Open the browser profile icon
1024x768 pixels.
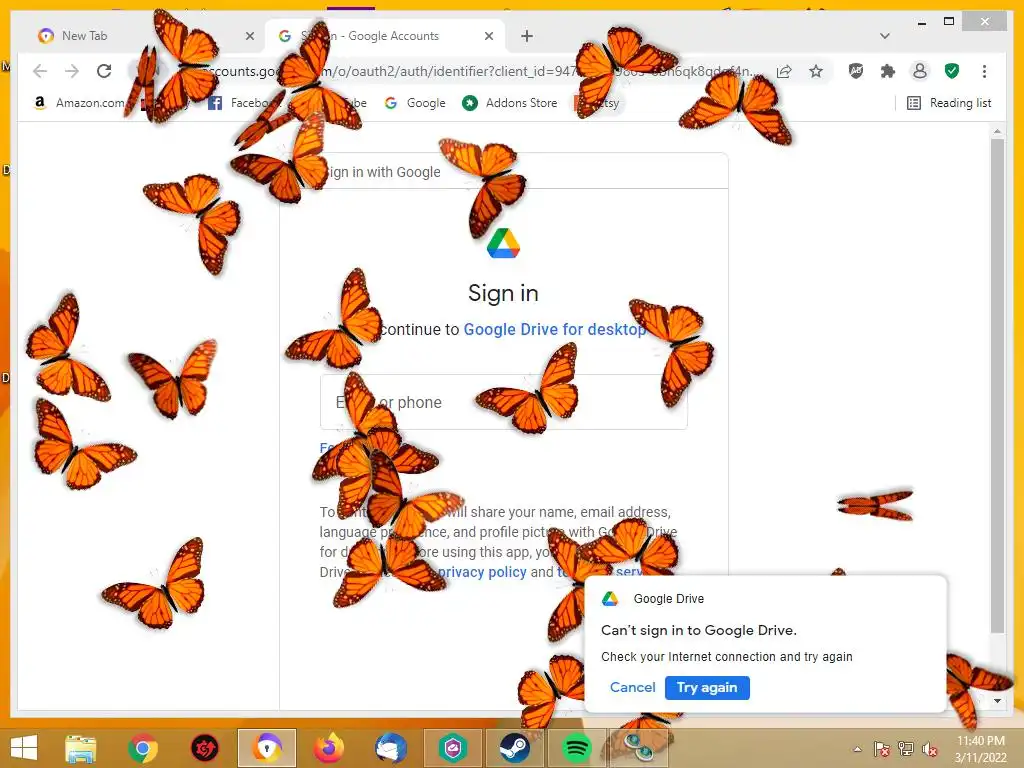[x=920, y=71]
